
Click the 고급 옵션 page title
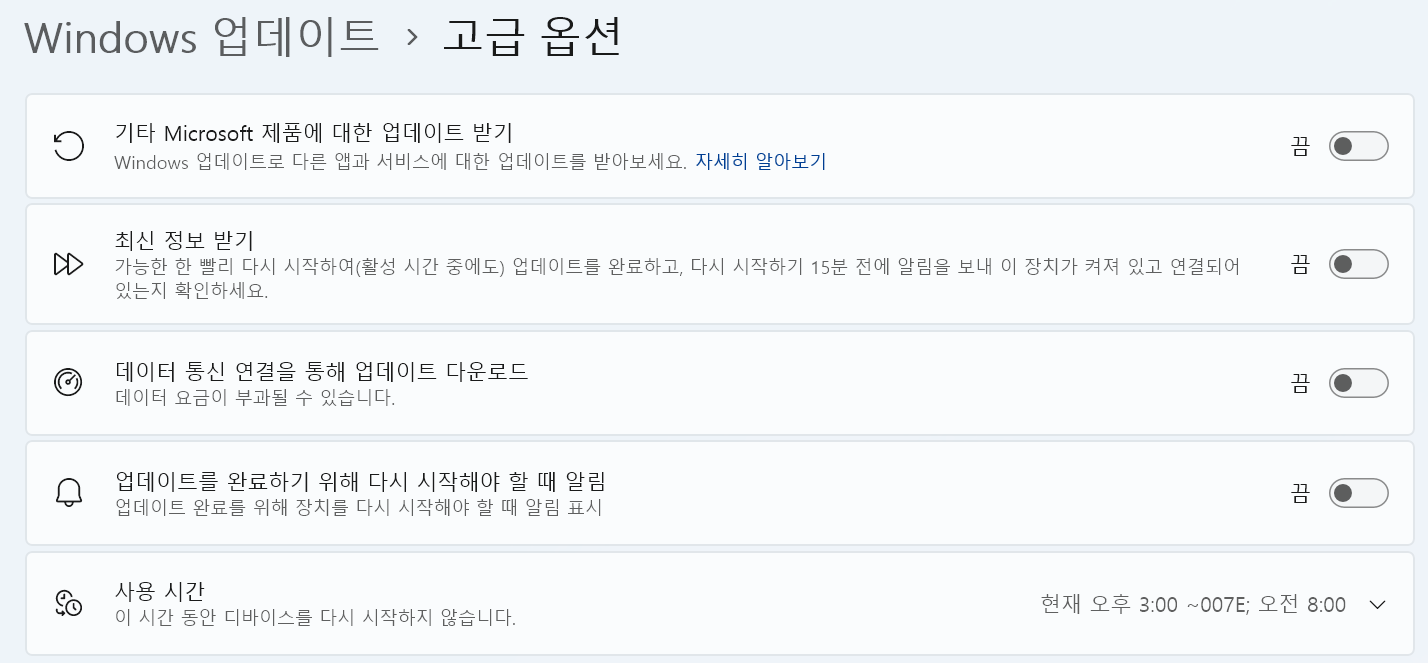coord(532,36)
